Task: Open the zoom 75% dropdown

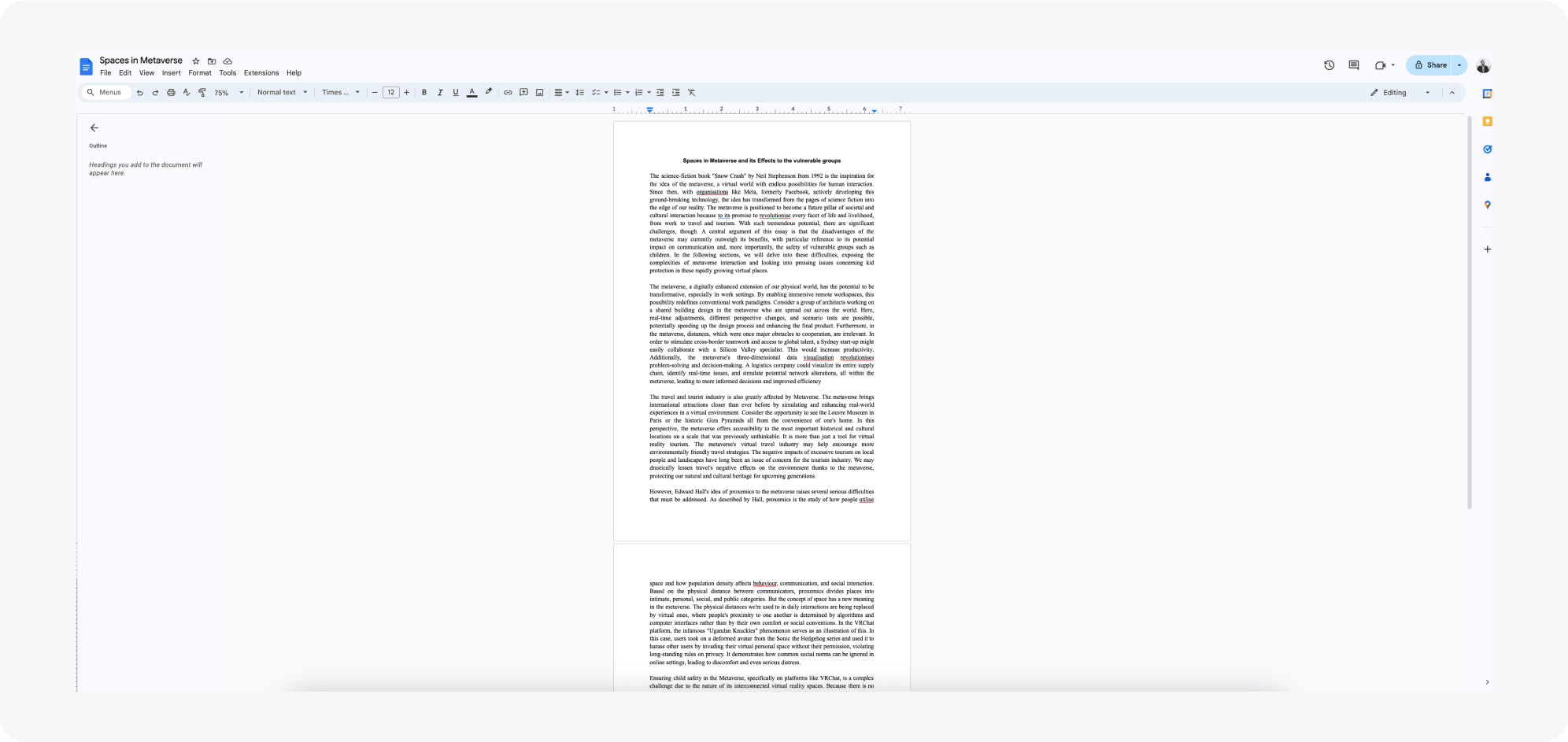Action: [229, 93]
